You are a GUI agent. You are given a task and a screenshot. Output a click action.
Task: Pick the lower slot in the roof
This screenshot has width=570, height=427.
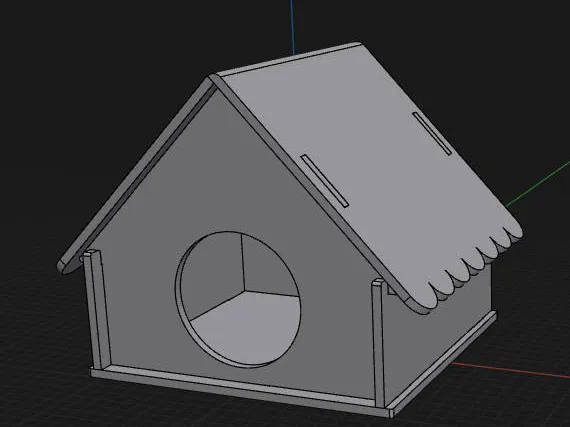[x=325, y=181]
